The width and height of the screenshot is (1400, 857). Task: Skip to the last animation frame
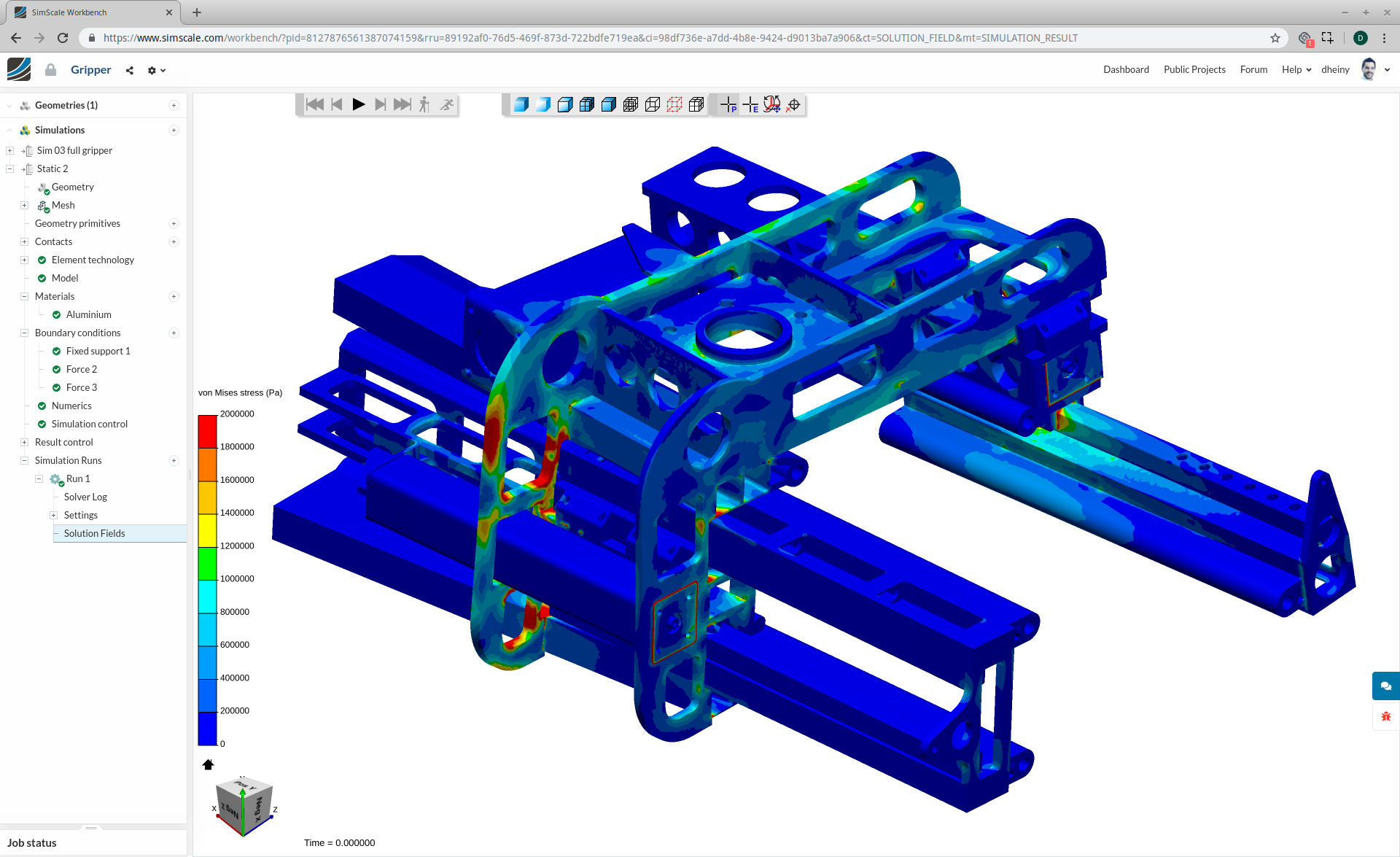click(402, 104)
